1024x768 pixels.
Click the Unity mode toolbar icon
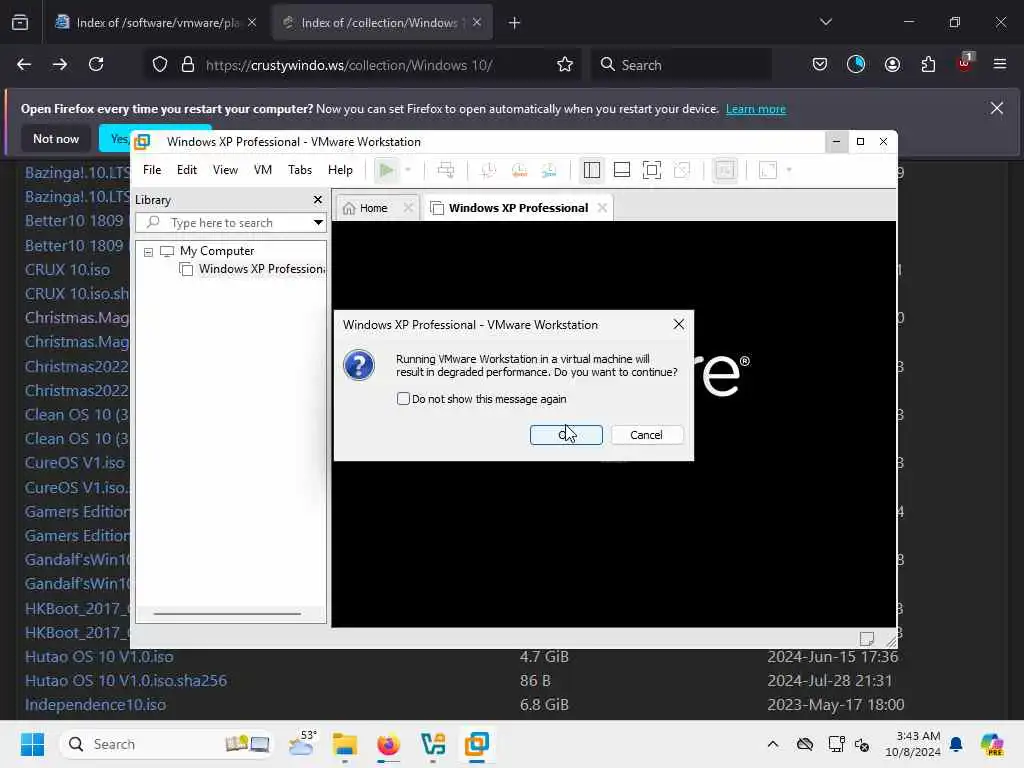[x=682, y=170]
